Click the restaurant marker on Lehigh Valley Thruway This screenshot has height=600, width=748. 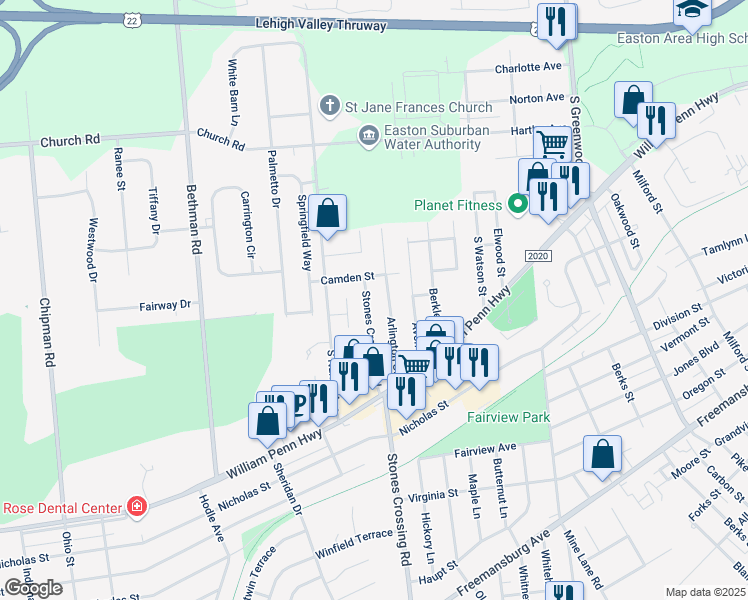pos(556,24)
